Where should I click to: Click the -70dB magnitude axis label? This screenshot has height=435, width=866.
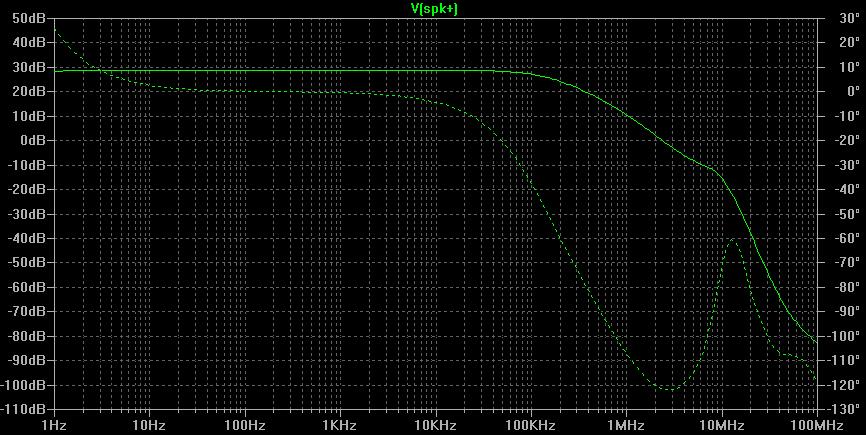[25, 311]
